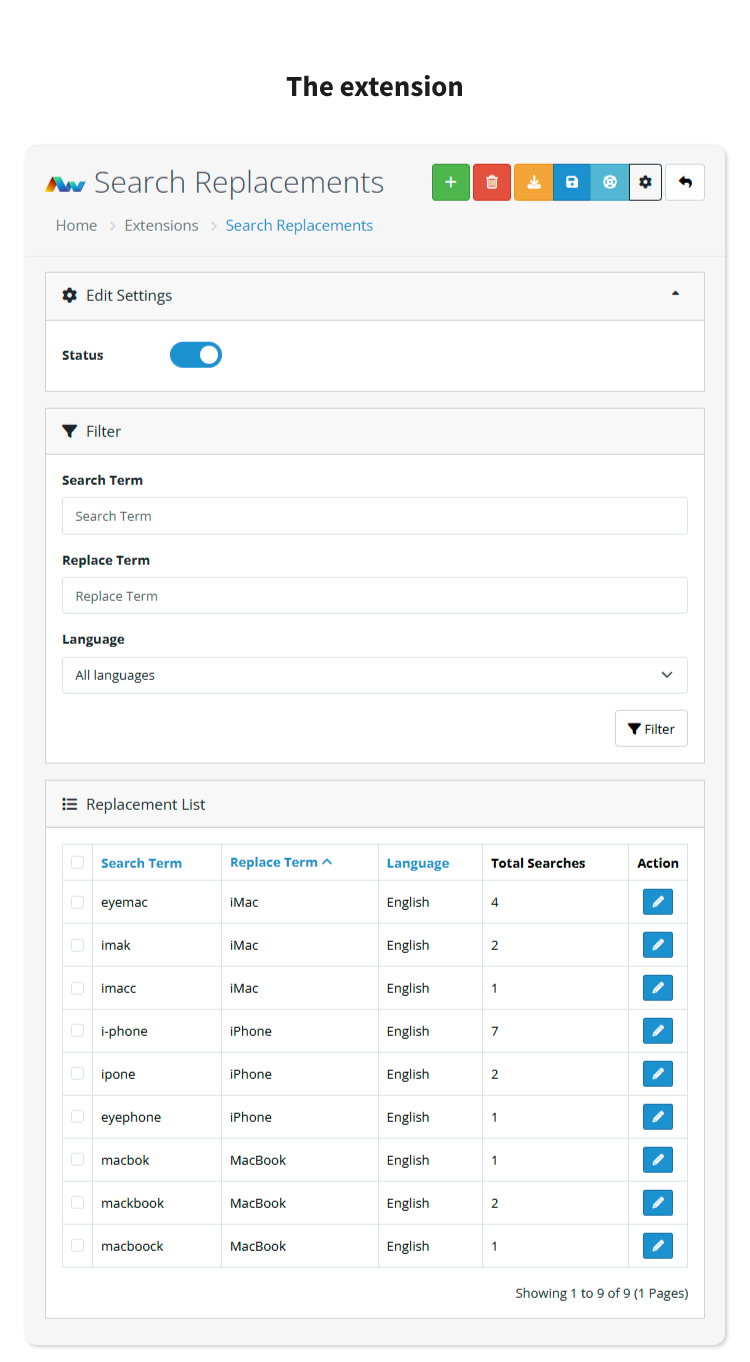The height and width of the screenshot is (1362, 750).
Task: Focus the Search Term input field
Action: [375, 516]
